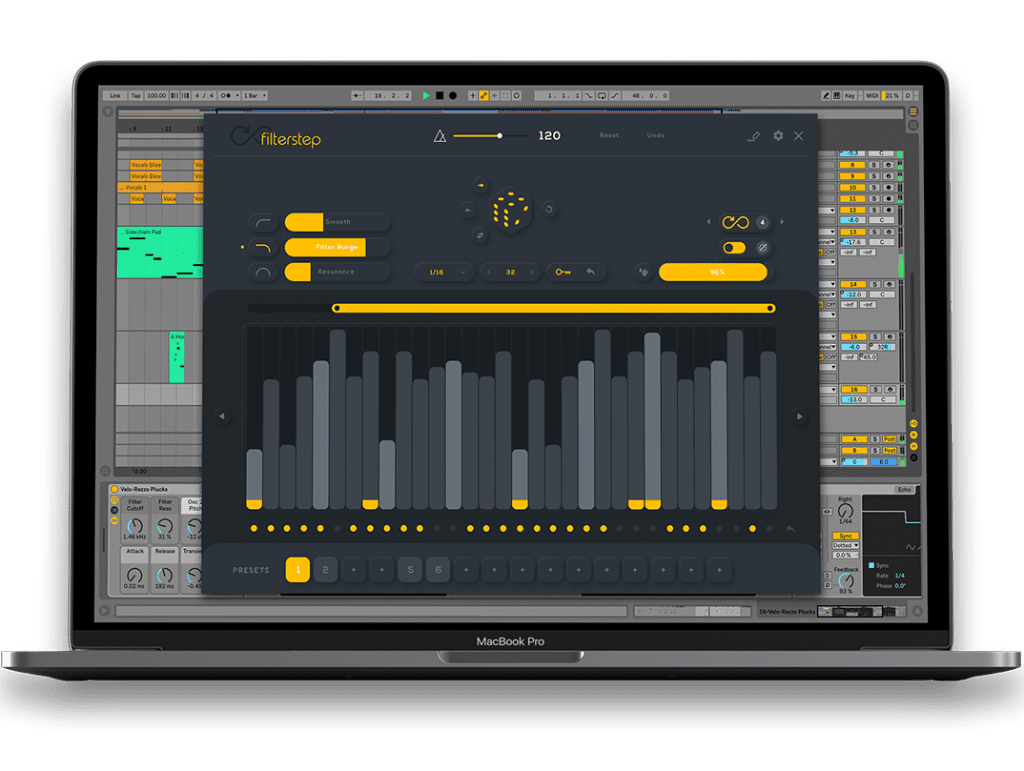
Task: Shift pattern left with arrow beside dice
Action: 468,210
